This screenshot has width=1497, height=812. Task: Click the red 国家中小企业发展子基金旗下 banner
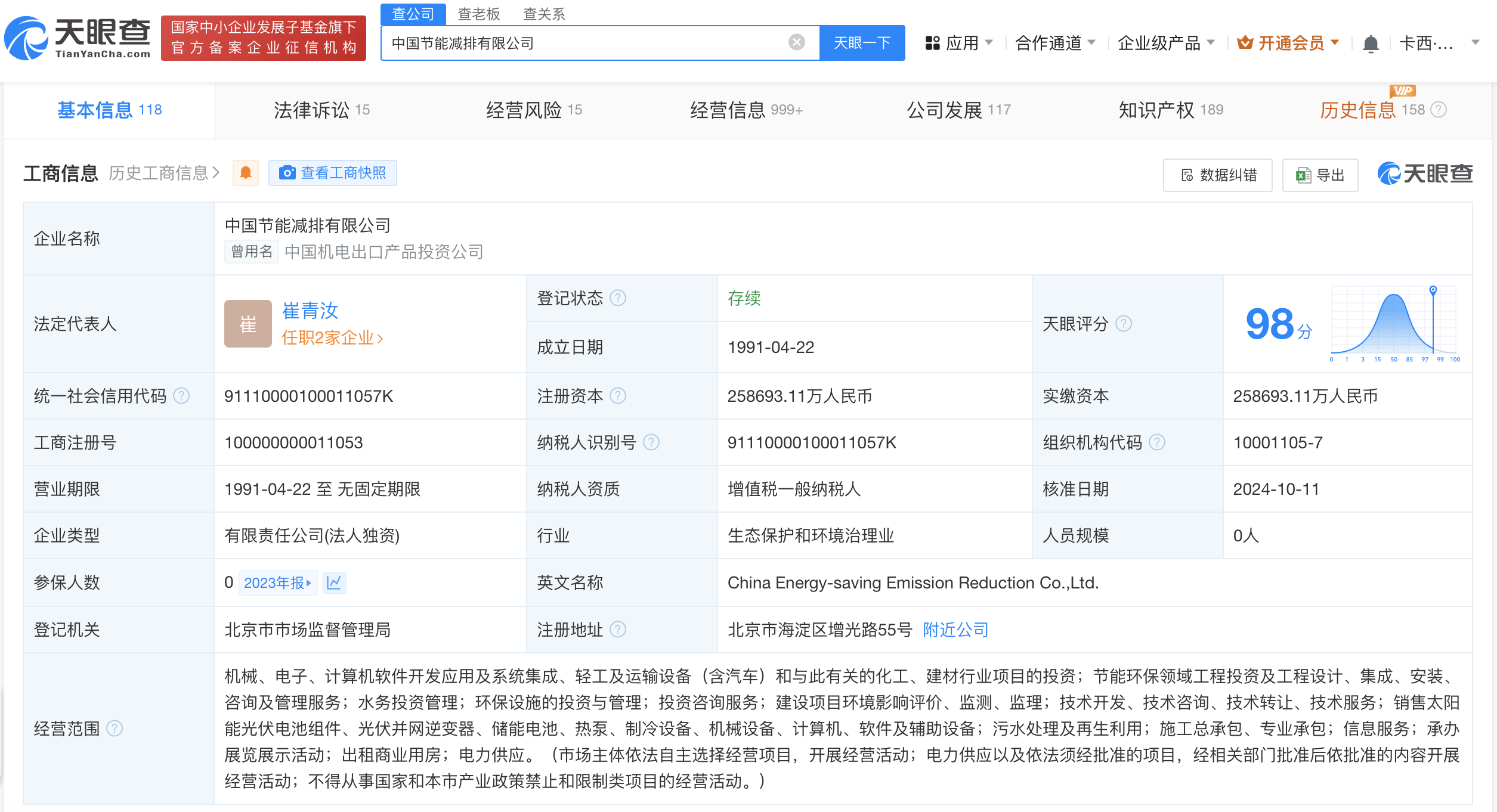[x=264, y=38]
